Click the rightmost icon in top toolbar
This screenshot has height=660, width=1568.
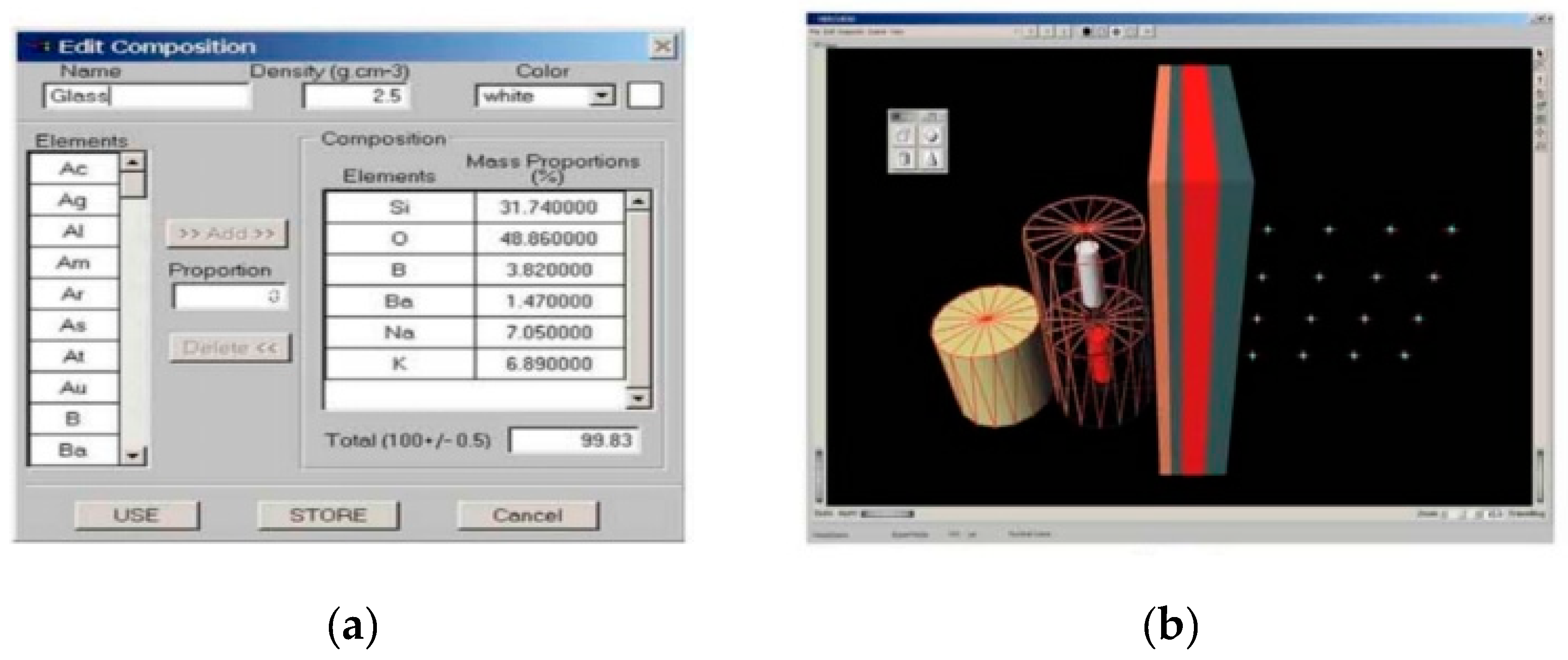click(1147, 31)
